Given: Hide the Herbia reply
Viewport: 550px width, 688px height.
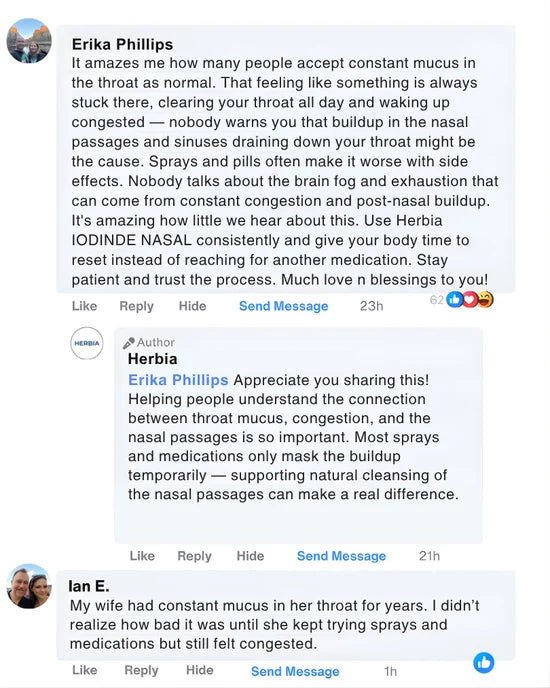Looking at the screenshot, I should pos(250,556).
